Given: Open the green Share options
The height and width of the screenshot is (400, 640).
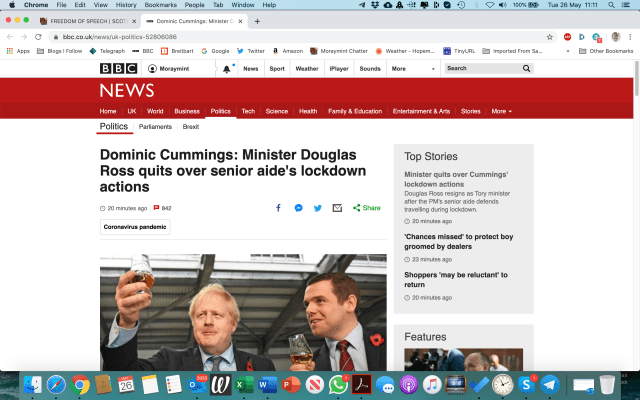Looking at the screenshot, I should 366,208.
